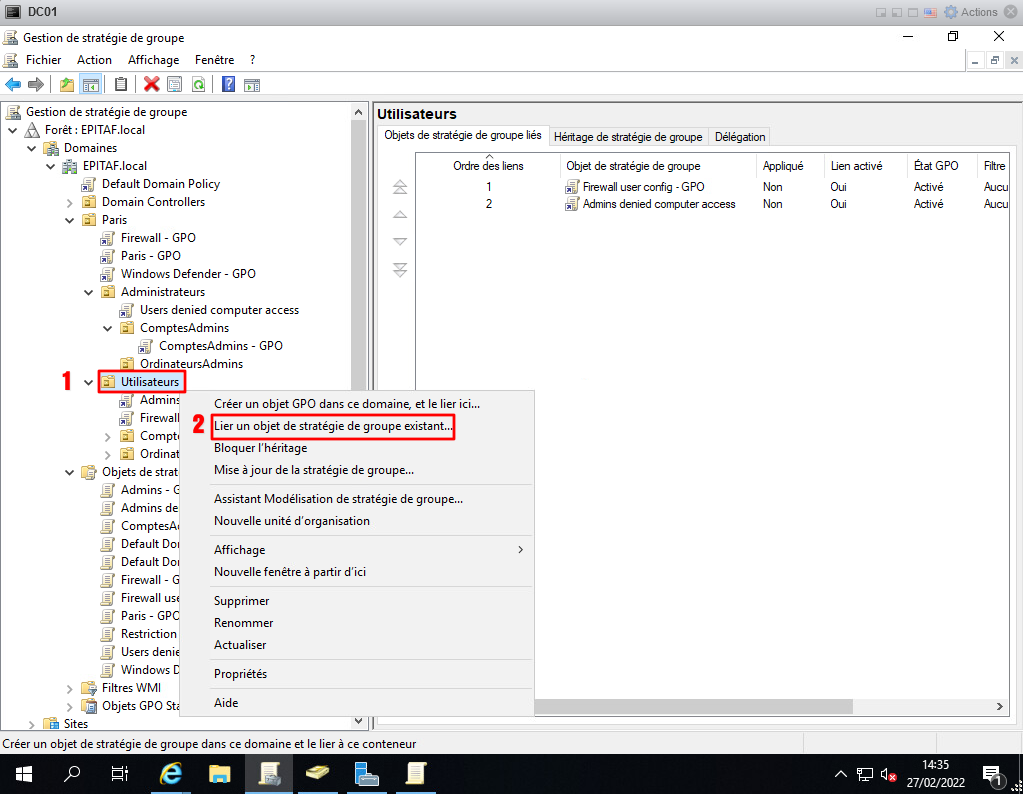Select "Bloquer l'héritage" in context menu
The width and height of the screenshot is (1023, 794).
(x=260, y=448)
